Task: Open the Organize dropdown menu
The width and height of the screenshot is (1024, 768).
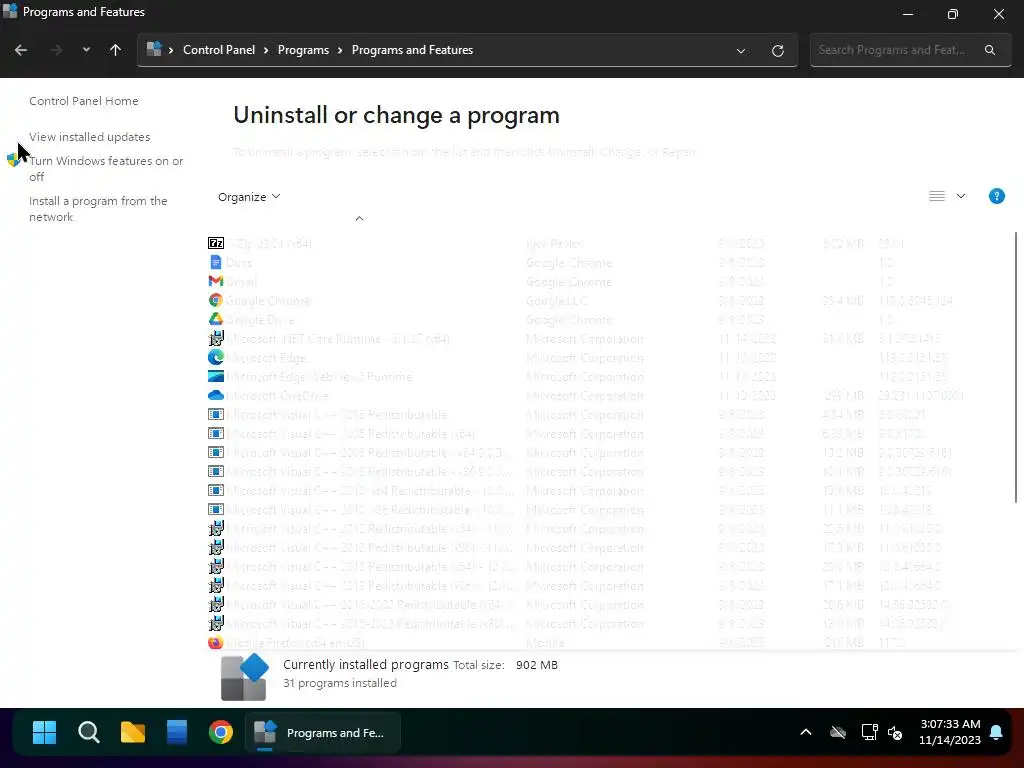Action: click(249, 197)
